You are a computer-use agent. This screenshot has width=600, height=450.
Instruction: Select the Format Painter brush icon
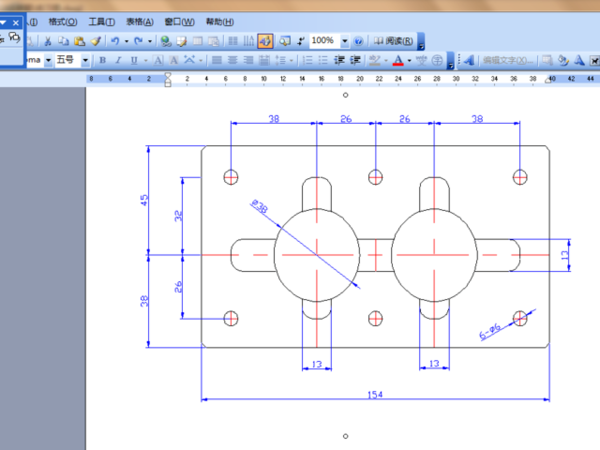[95, 41]
